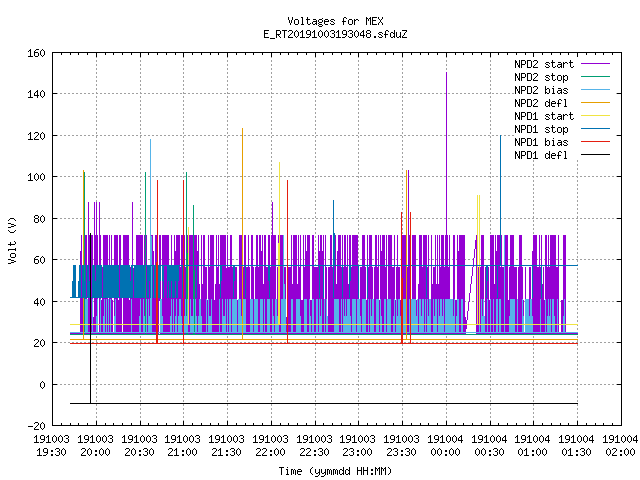Viewport: 640px width, 480px height.
Task: Click the yellow NPD1 start legend line
Action: (595, 116)
